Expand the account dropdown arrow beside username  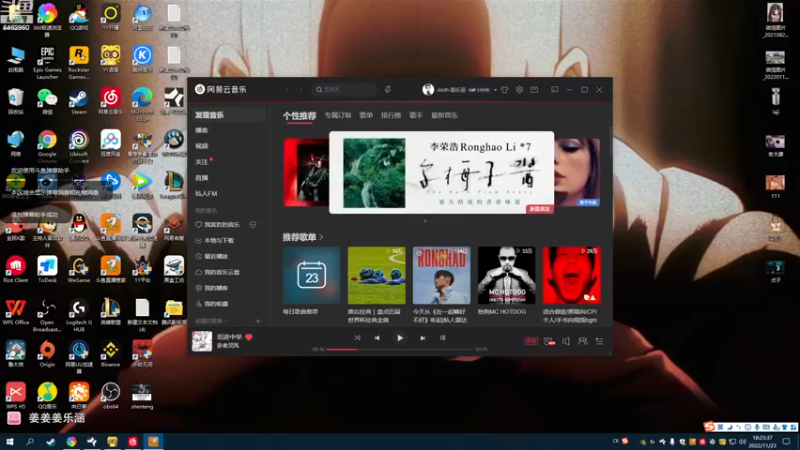pos(495,90)
